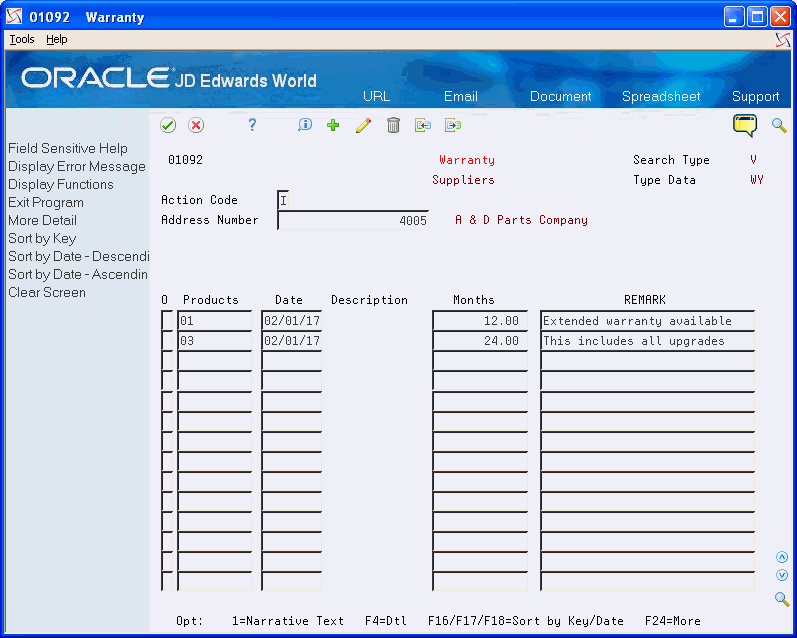Click the top-right magnifier icon
Screen dimensions: 797x638
779,125
